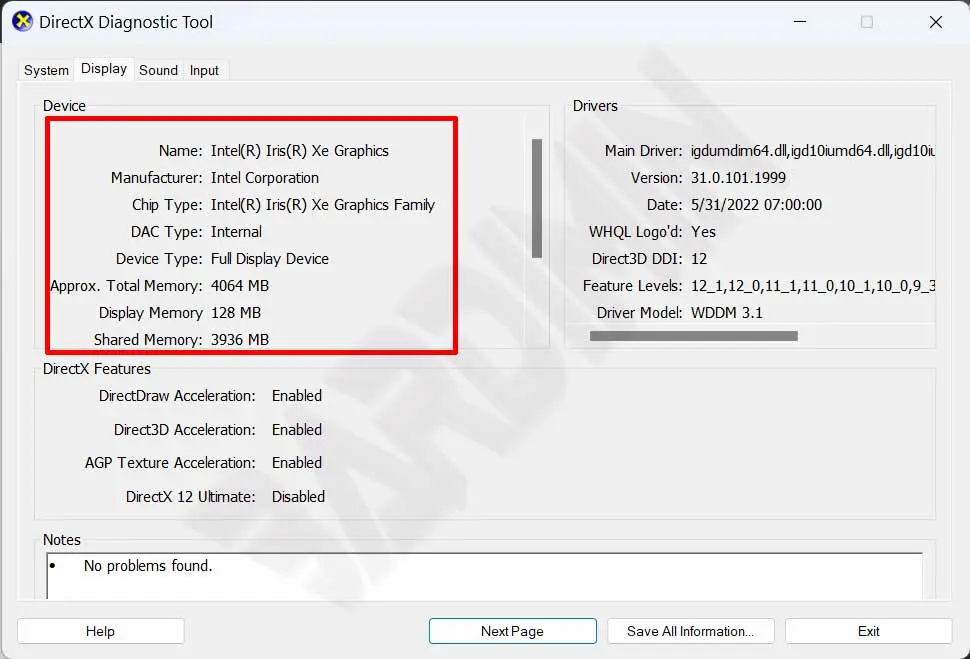Viewport: 970px width, 659px height.
Task: Click Direct3D Acceleration Enabled status
Action: pos(297,429)
